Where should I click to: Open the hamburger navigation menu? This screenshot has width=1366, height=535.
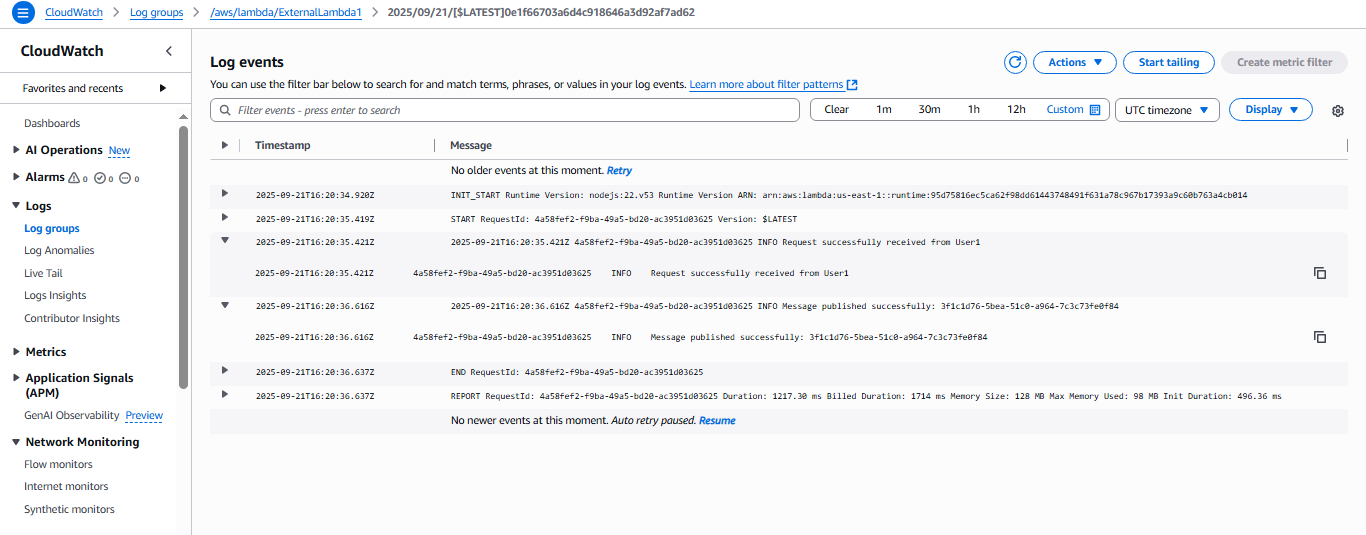(x=22, y=13)
